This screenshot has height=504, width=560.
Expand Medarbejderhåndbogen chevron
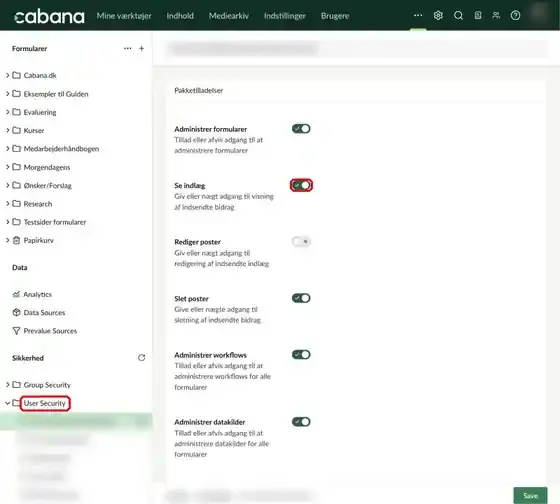click(x=8, y=148)
